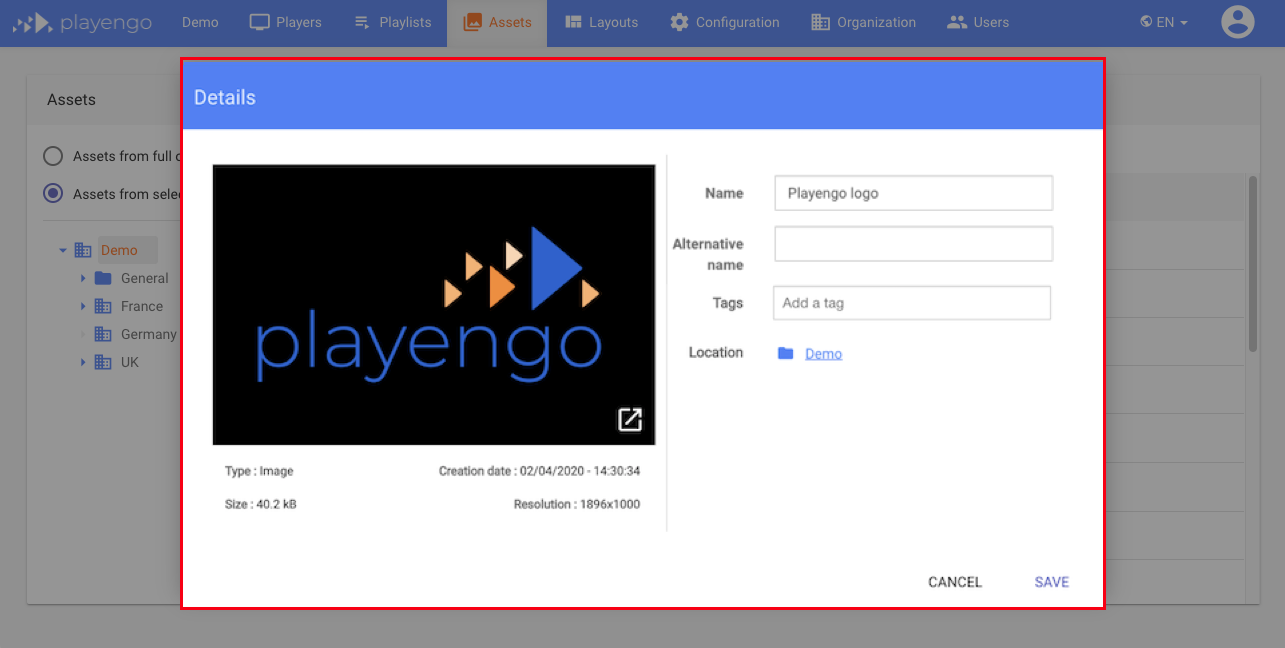Viewport: 1285px width, 648px height.
Task: Click the Configuration gear icon
Action: pyautogui.click(x=679, y=22)
